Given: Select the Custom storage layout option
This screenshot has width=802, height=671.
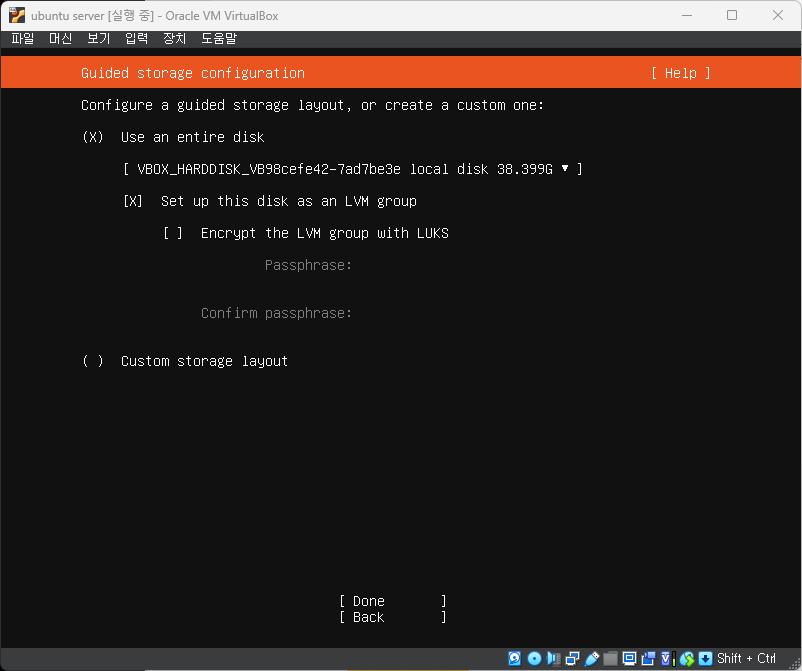Looking at the screenshot, I should point(185,361).
